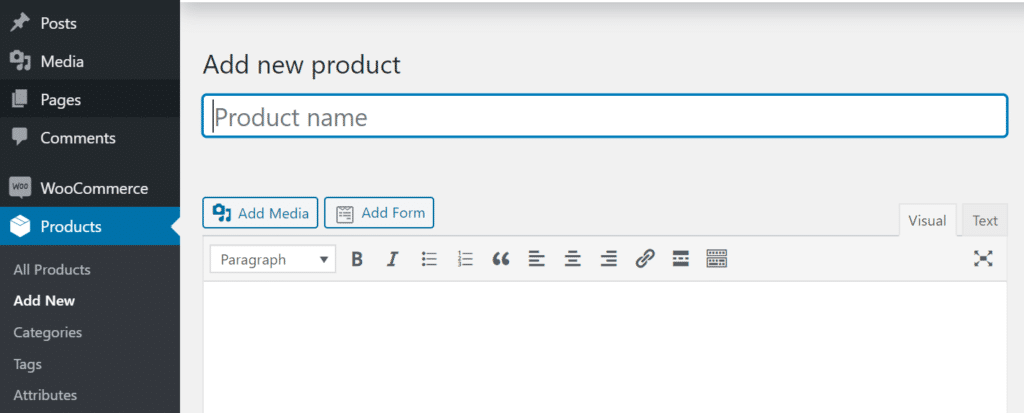1024x413 pixels.
Task: Focus the Product name field
Action: [x=605, y=116]
